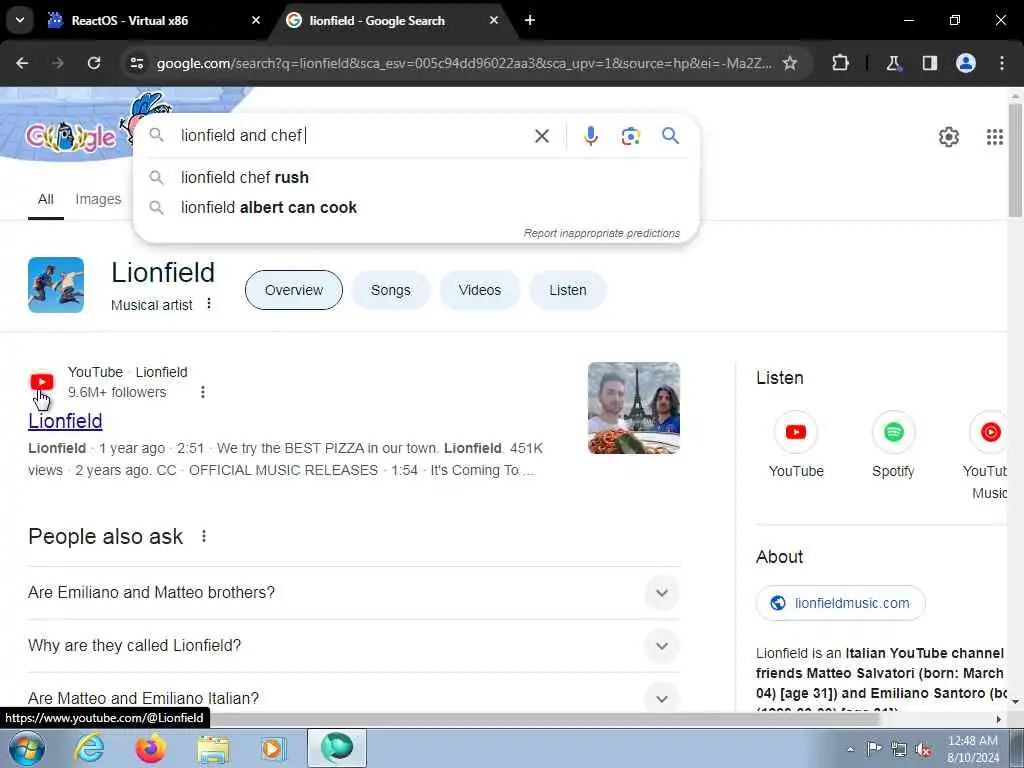Visit lionfieldmusic.com link
Viewport: 1024px width, 768px height.
(840, 603)
